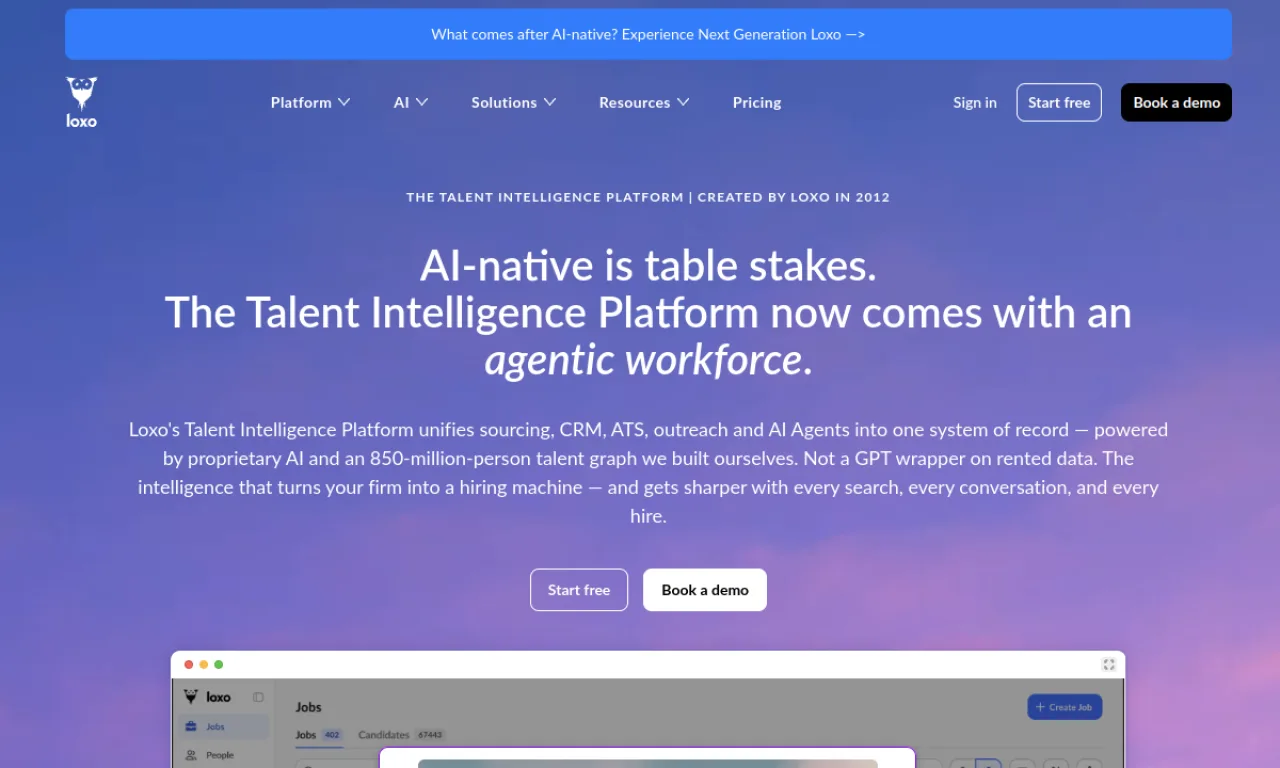Expand the Platform dropdown menu

coord(310,102)
